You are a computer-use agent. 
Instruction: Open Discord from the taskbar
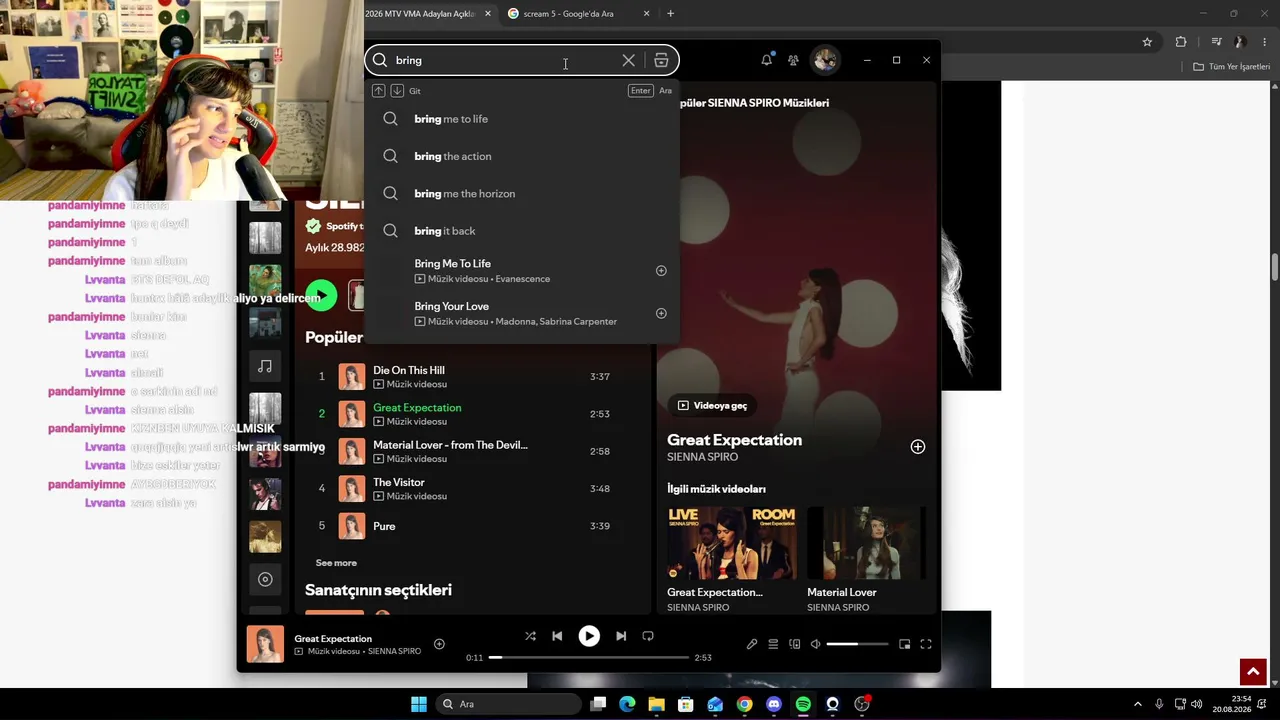pos(773,704)
